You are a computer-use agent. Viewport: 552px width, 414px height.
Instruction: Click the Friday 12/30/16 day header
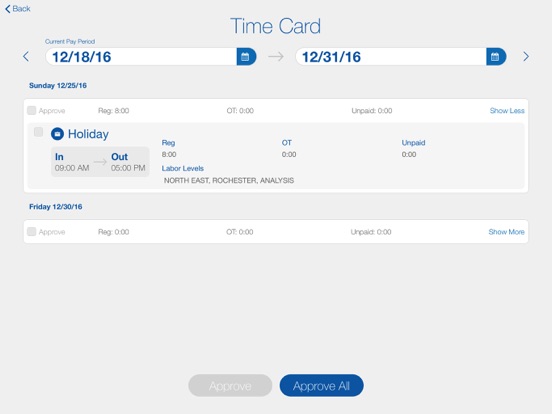coord(56,207)
